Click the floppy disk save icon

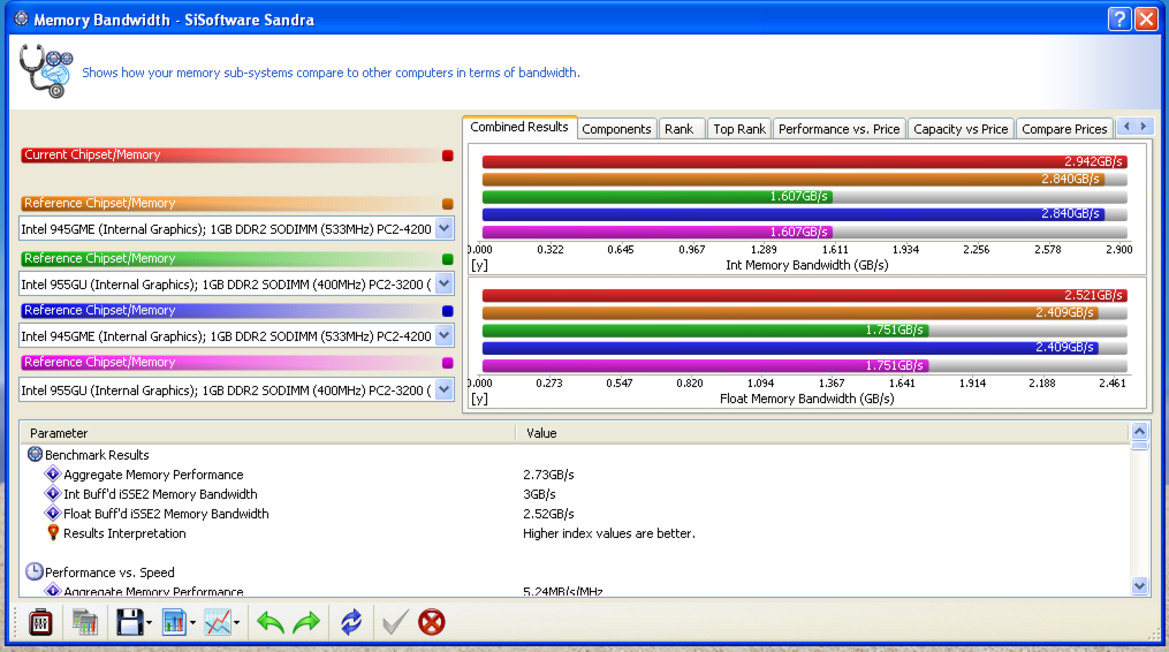129,621
